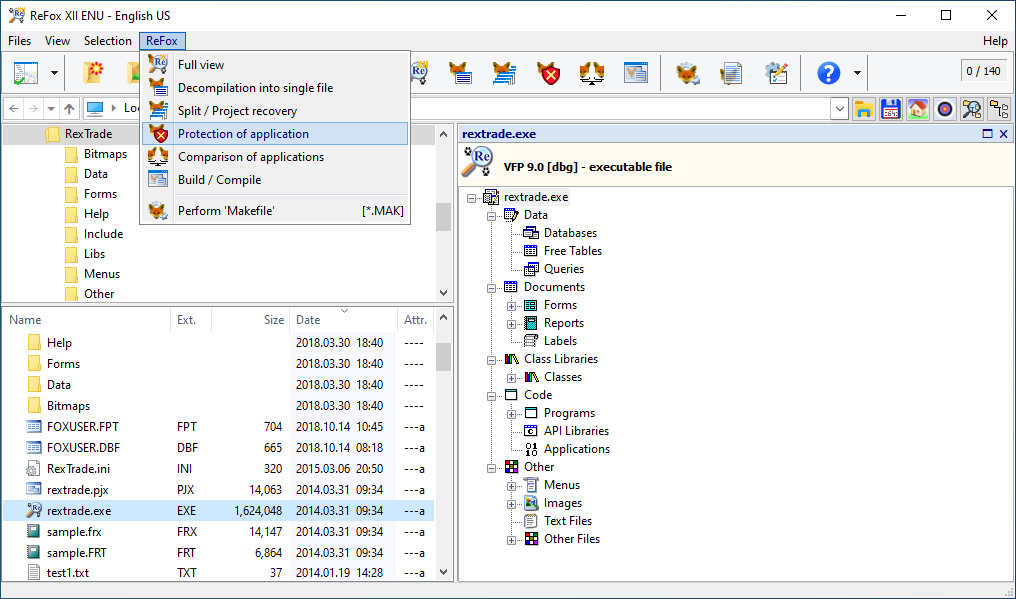Select Comparison of applications menu entry

[275, 157]
